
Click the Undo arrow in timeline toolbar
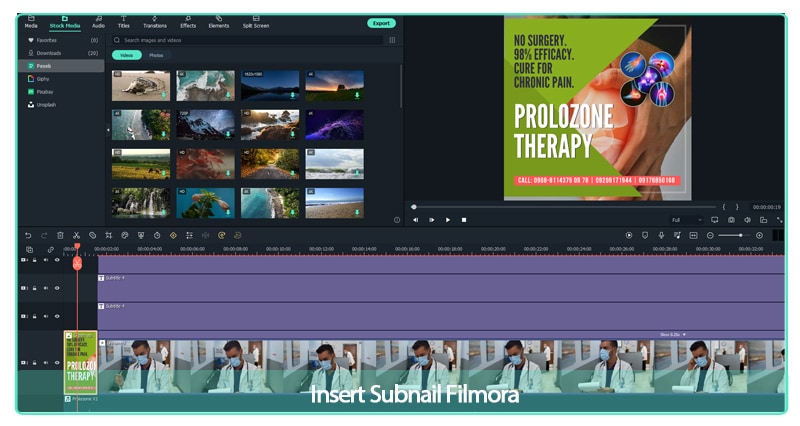tap(28, 235)
